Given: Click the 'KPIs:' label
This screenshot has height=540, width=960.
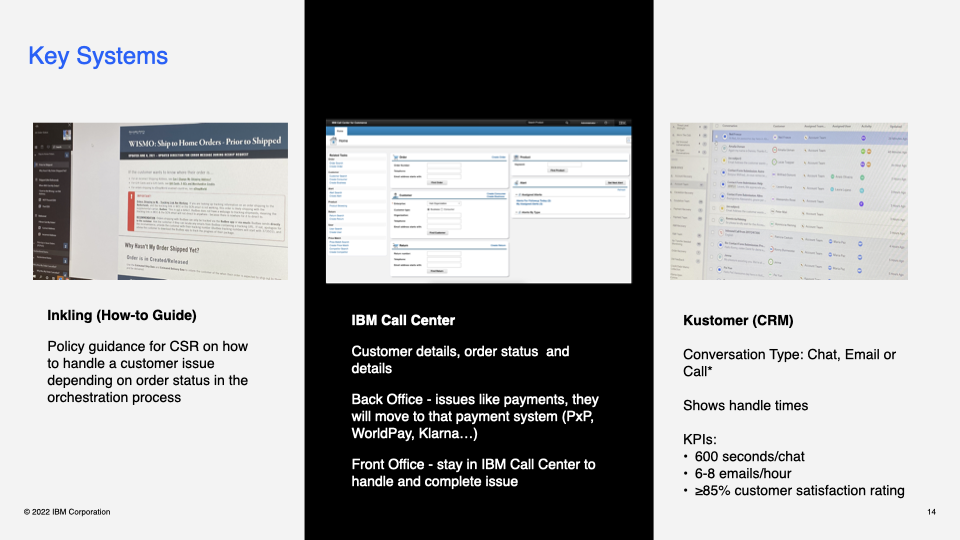Looking at the screenshot, I should tap(700, 439).
